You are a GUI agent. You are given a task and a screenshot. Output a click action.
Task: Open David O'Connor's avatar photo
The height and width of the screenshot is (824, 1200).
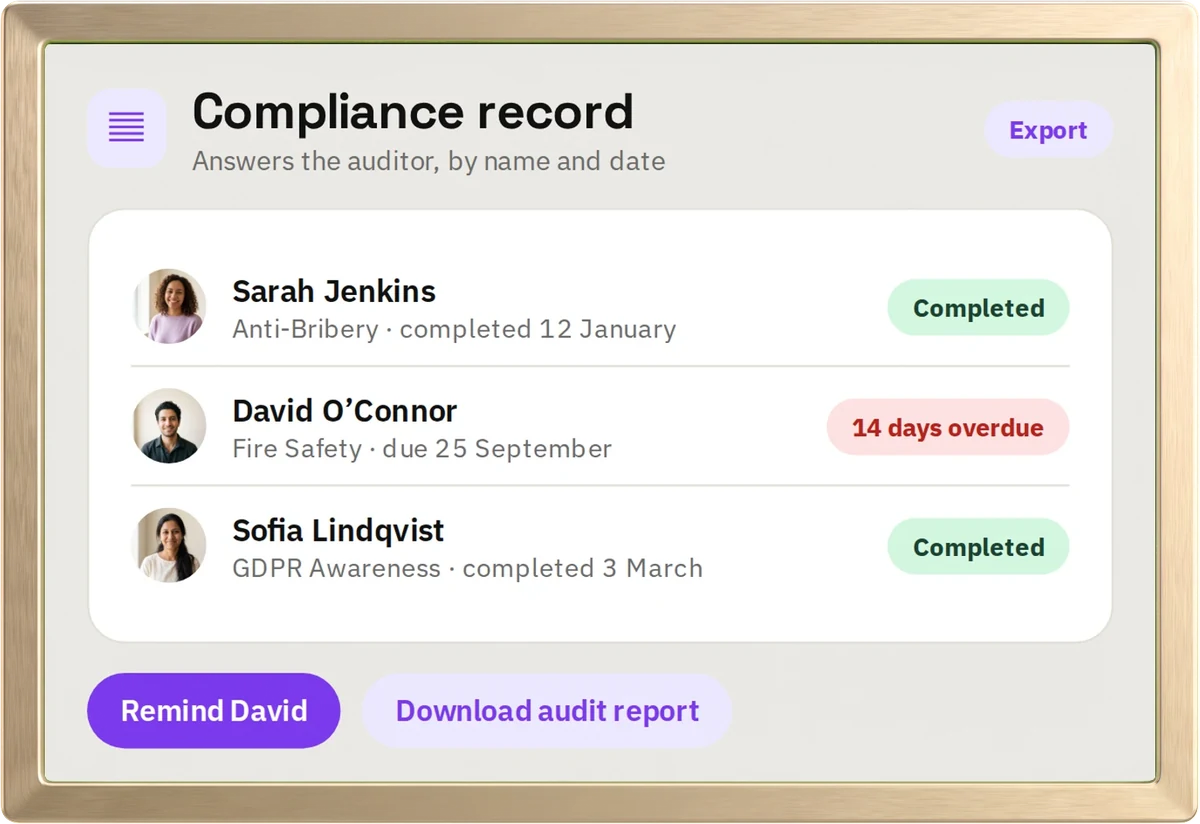click(169, 426)
